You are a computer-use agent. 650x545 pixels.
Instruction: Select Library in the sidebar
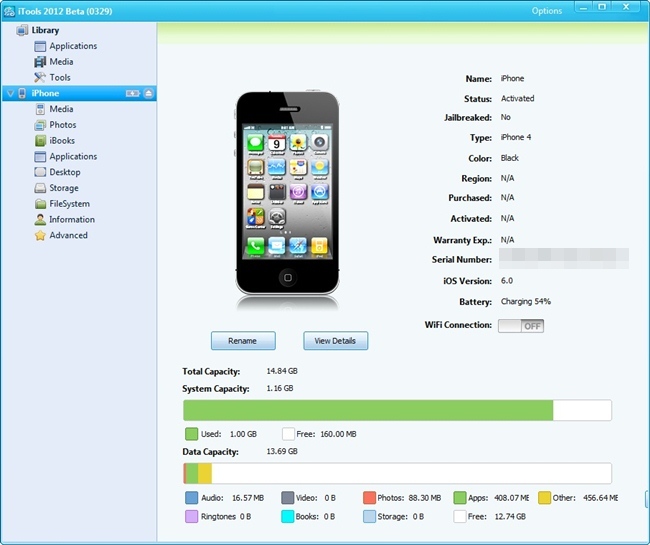[45, 30]
